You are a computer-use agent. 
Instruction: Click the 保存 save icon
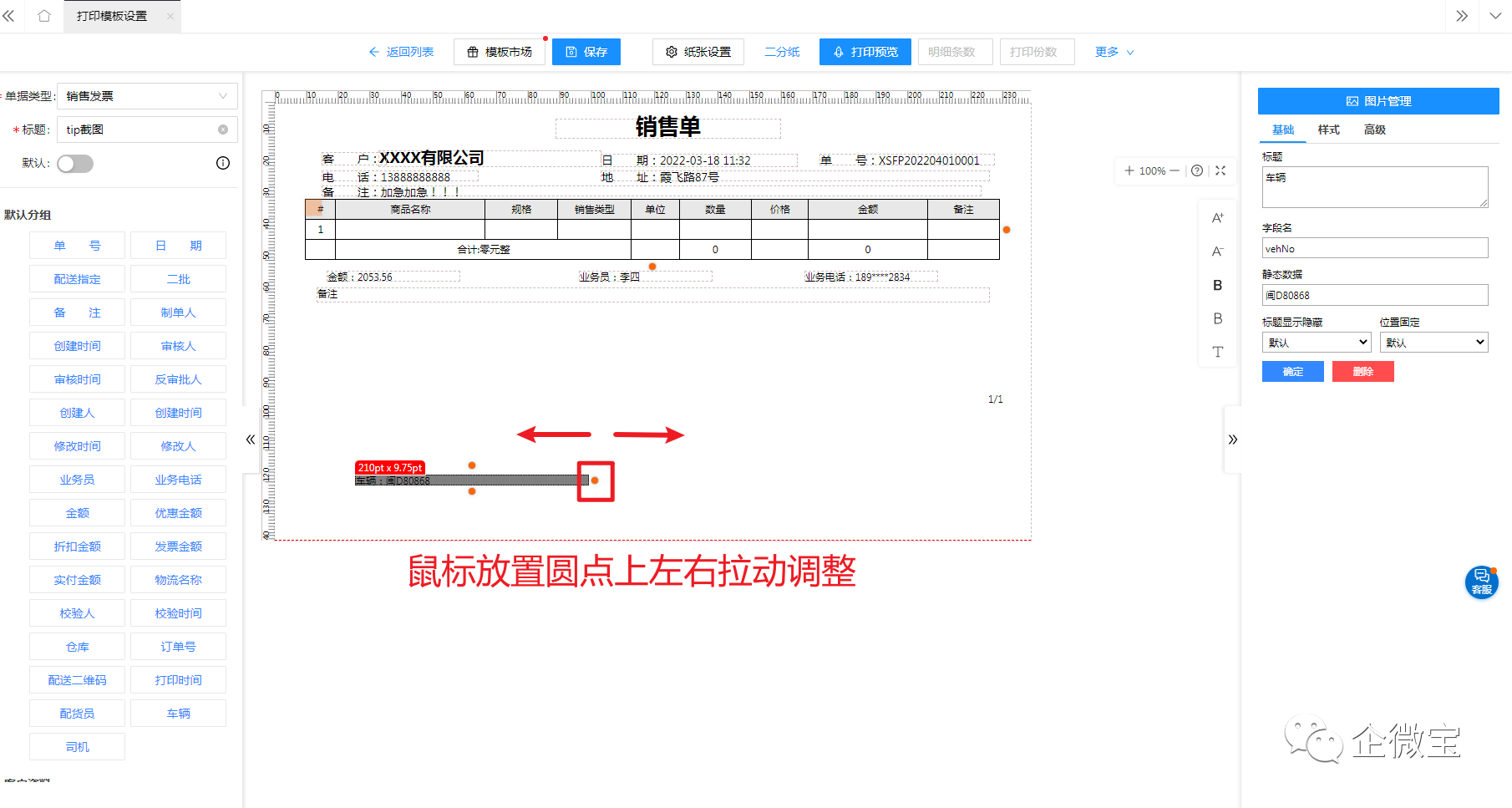pos(572,52)
